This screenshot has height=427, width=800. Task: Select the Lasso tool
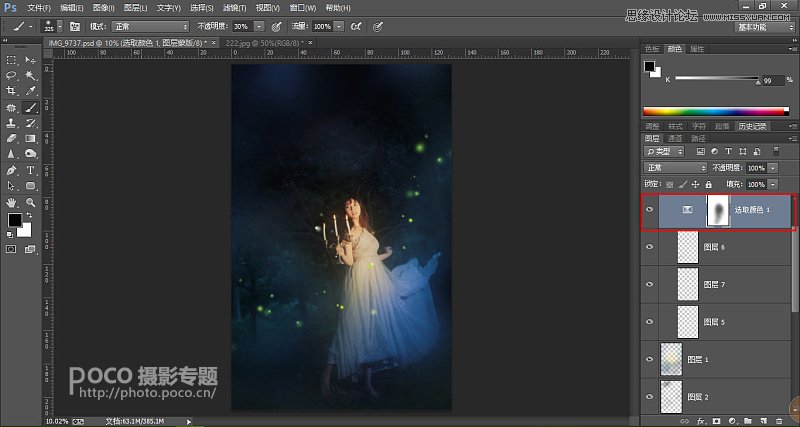tap(12, 75)
